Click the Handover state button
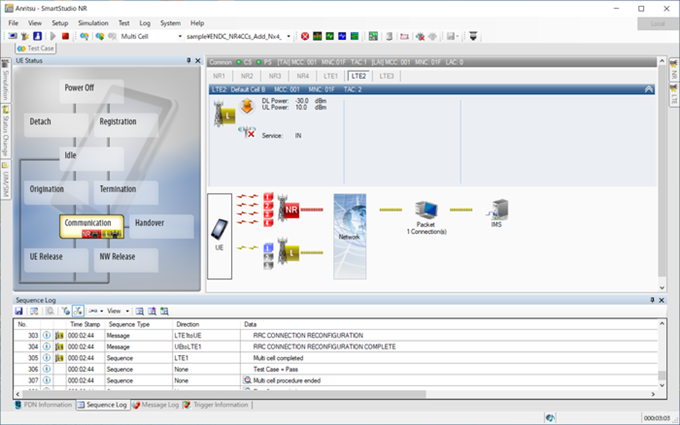 point(161,226)
